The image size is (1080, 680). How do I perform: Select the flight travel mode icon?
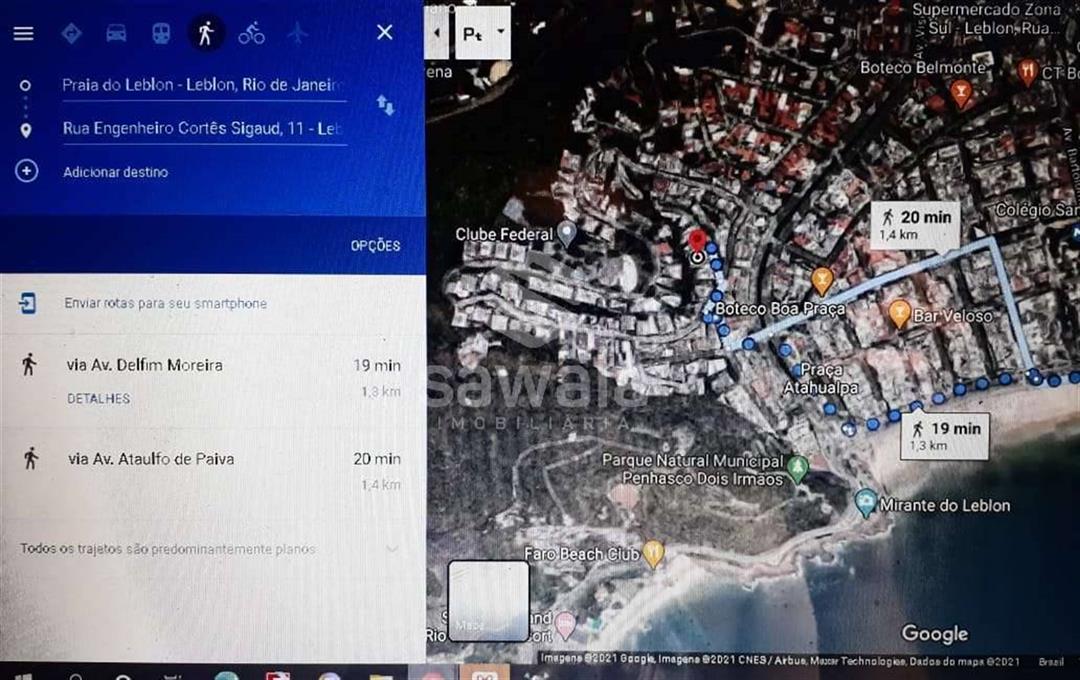[x=297, y=33]
